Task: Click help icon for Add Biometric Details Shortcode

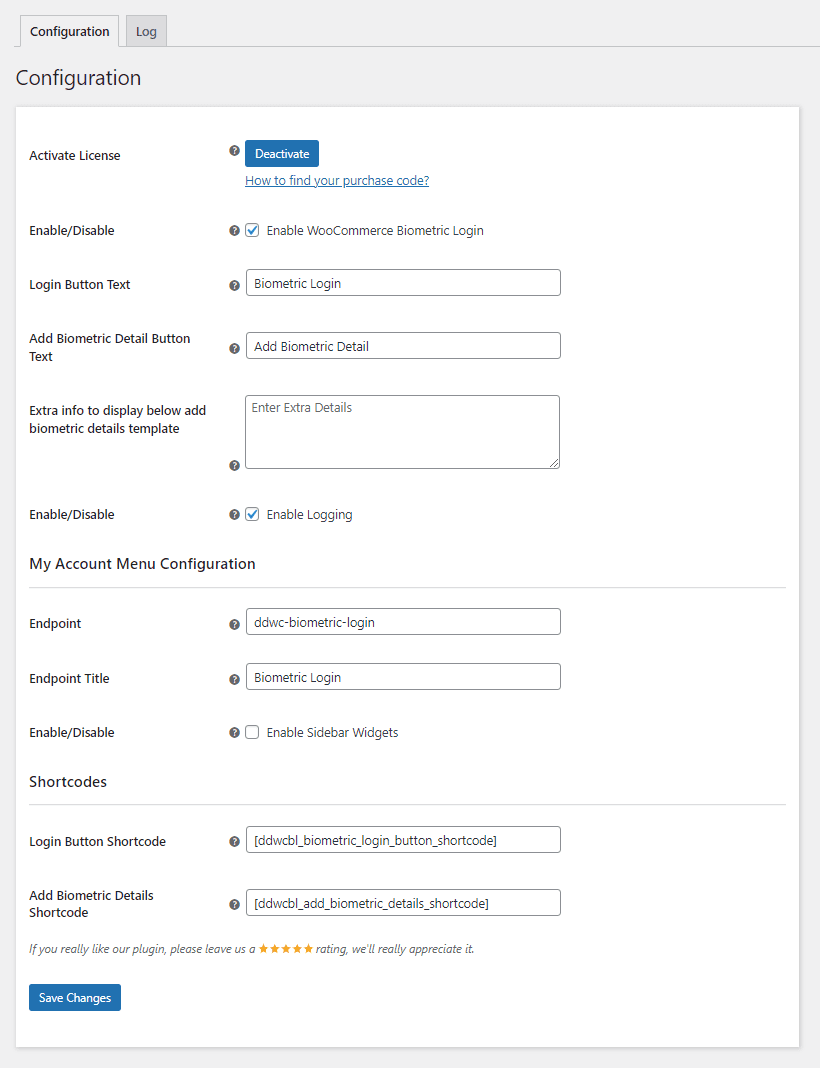Action: 234,905
